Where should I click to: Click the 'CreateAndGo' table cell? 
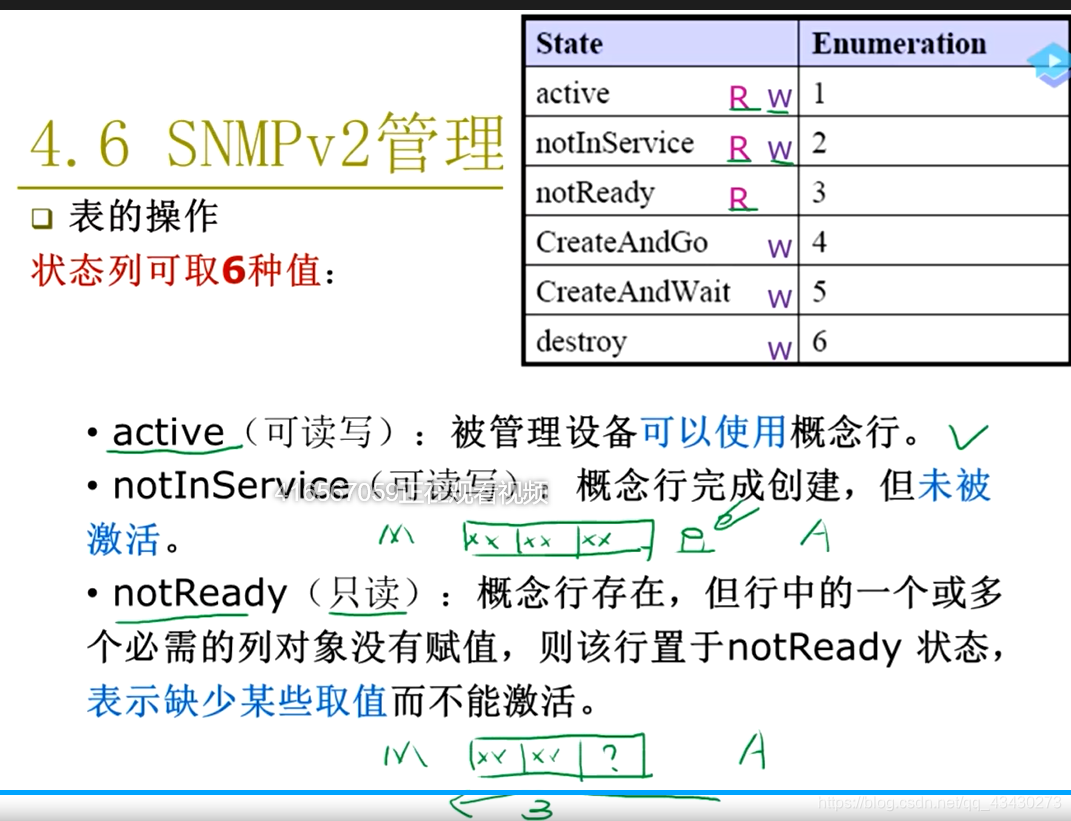(x=661, y=242)
